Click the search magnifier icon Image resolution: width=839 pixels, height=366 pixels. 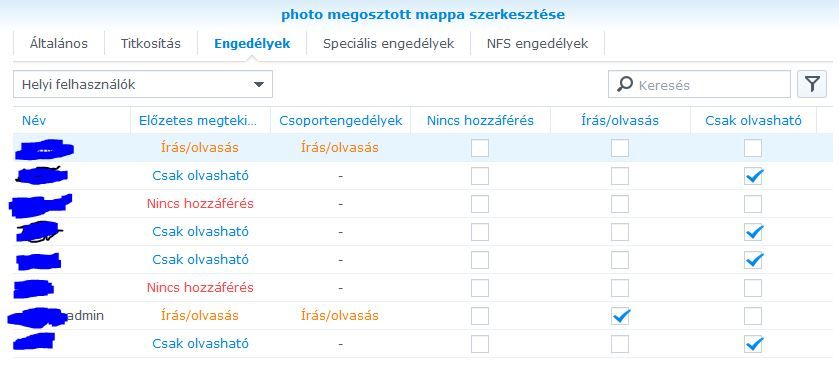[x=624, y=85]
